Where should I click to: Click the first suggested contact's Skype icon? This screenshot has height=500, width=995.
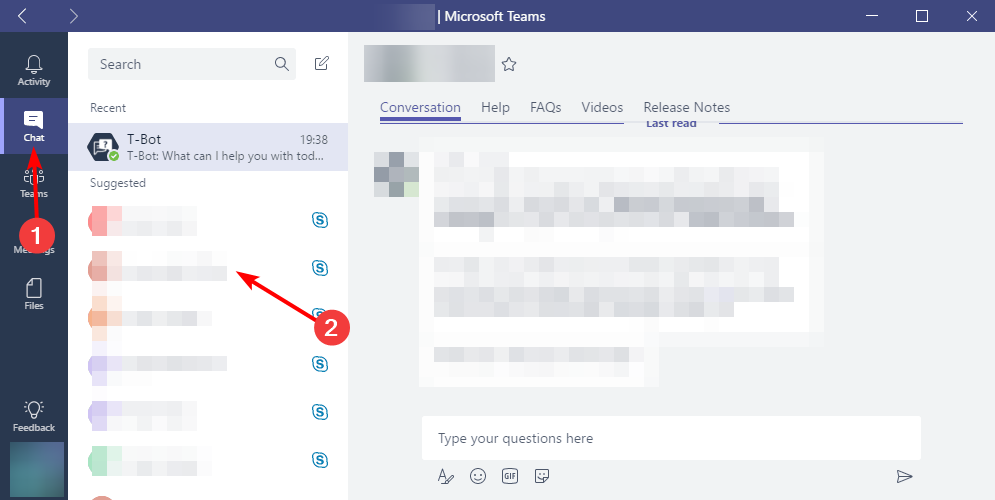(x=320, y=220)
